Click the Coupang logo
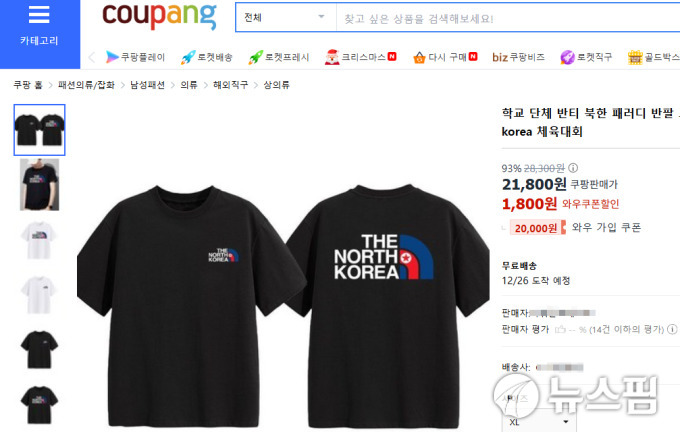The height and width of the screenshot is (432, 680). click(x=159, y=16)
